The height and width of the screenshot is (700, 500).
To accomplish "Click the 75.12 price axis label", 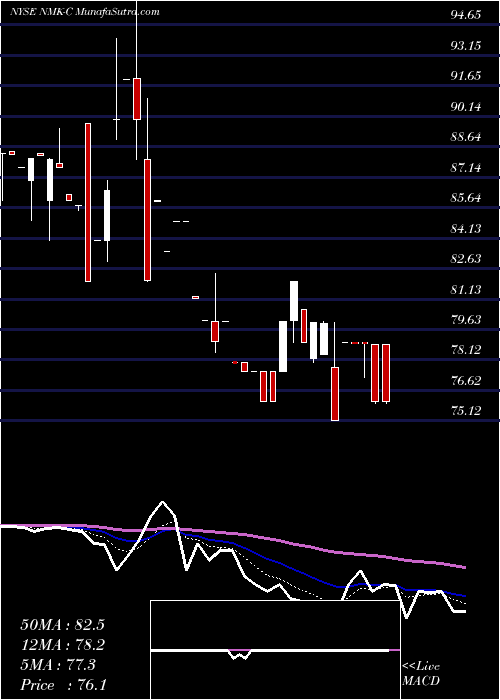I will [x=466, y=412].
